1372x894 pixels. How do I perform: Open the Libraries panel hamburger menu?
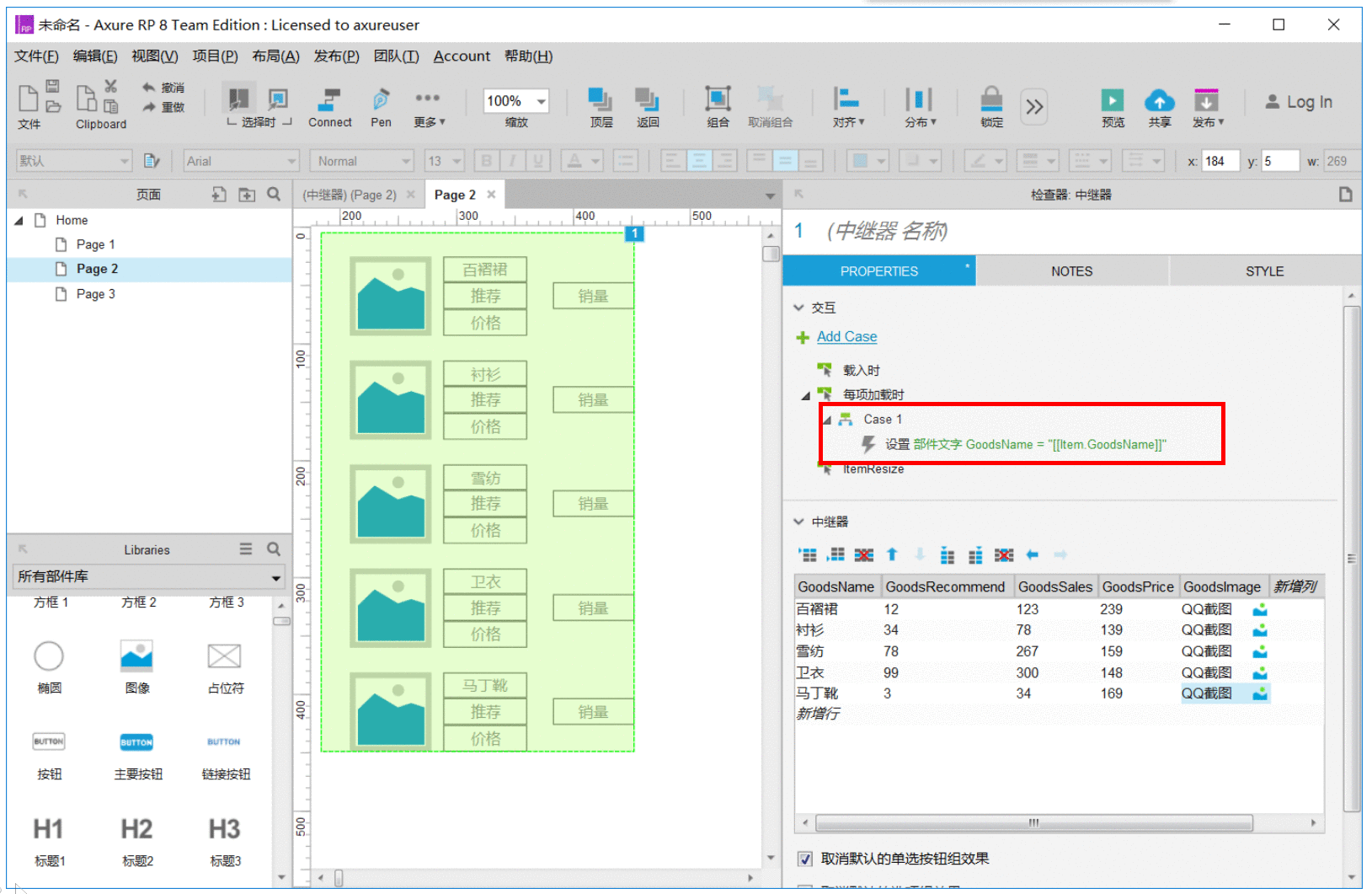[x=246, y=549]
